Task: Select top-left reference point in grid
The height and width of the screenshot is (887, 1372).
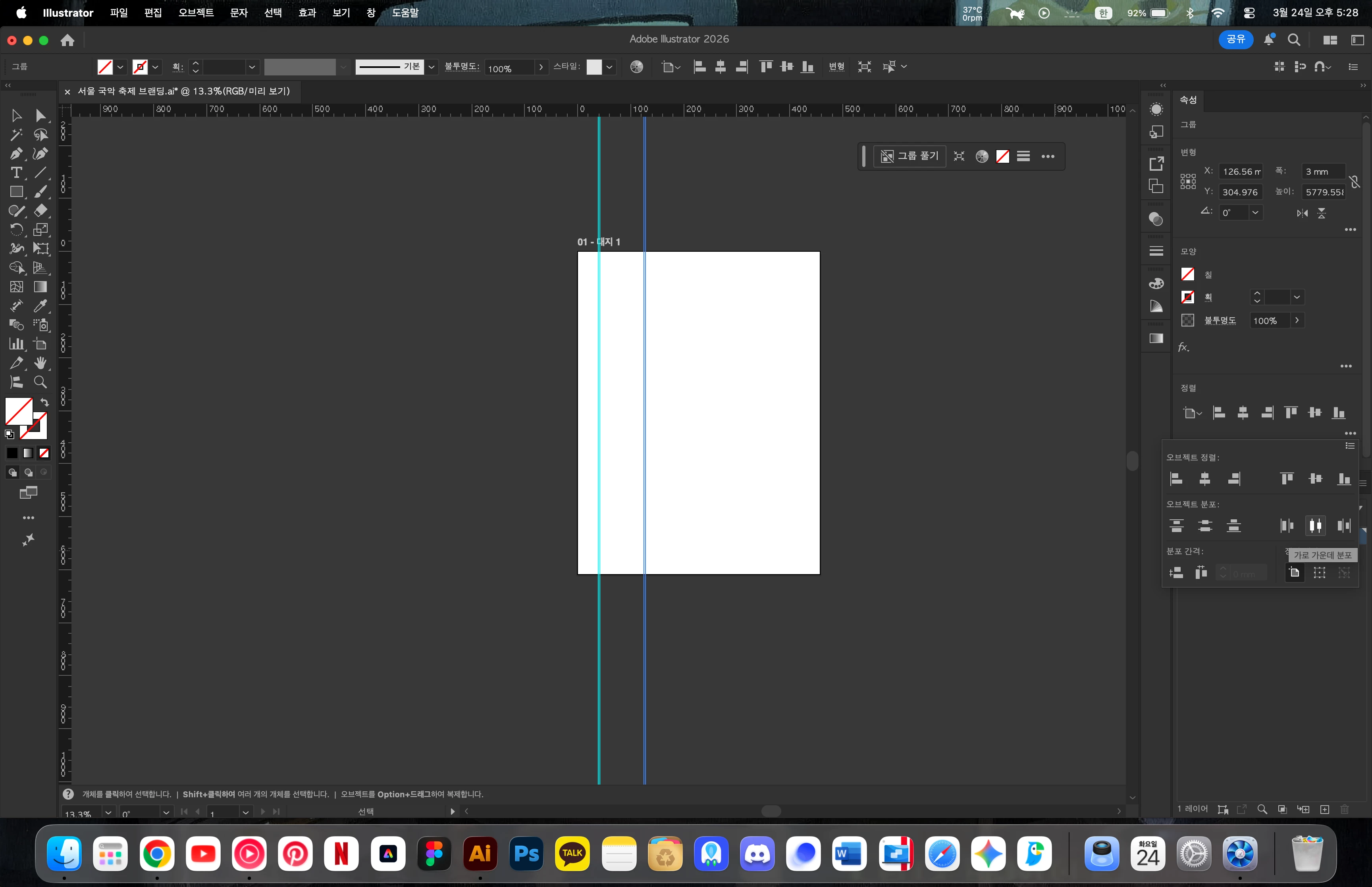Action: point(1183,176)
